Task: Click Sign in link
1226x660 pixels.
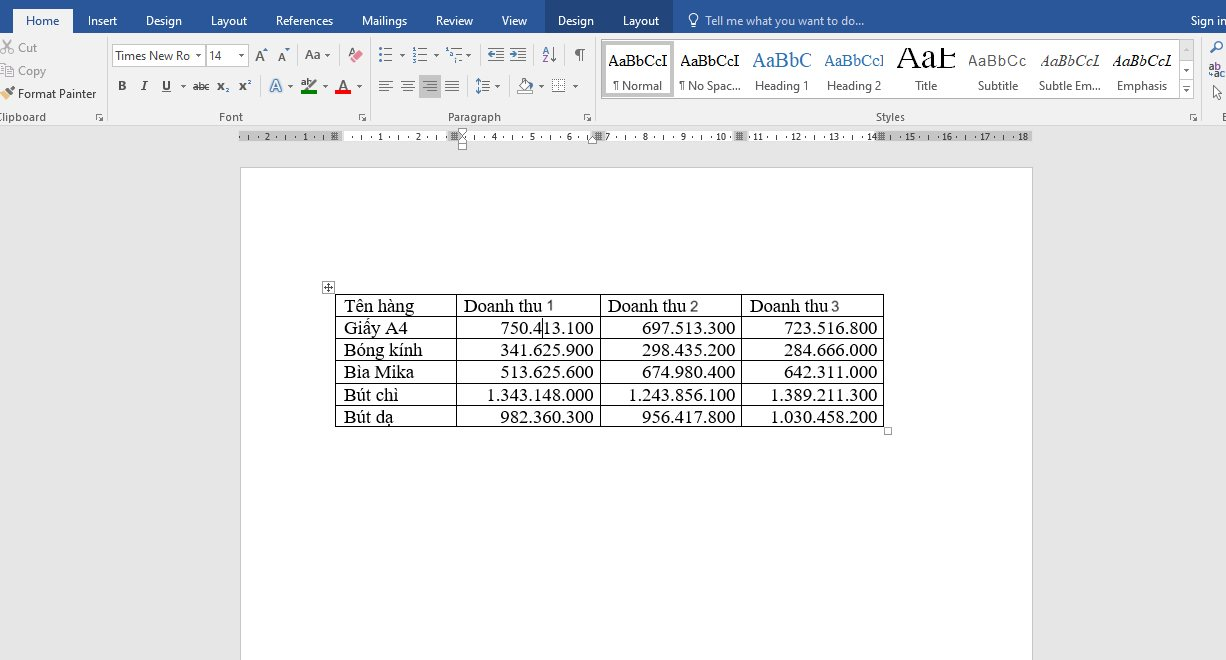Action: (x=1207, y=20)
